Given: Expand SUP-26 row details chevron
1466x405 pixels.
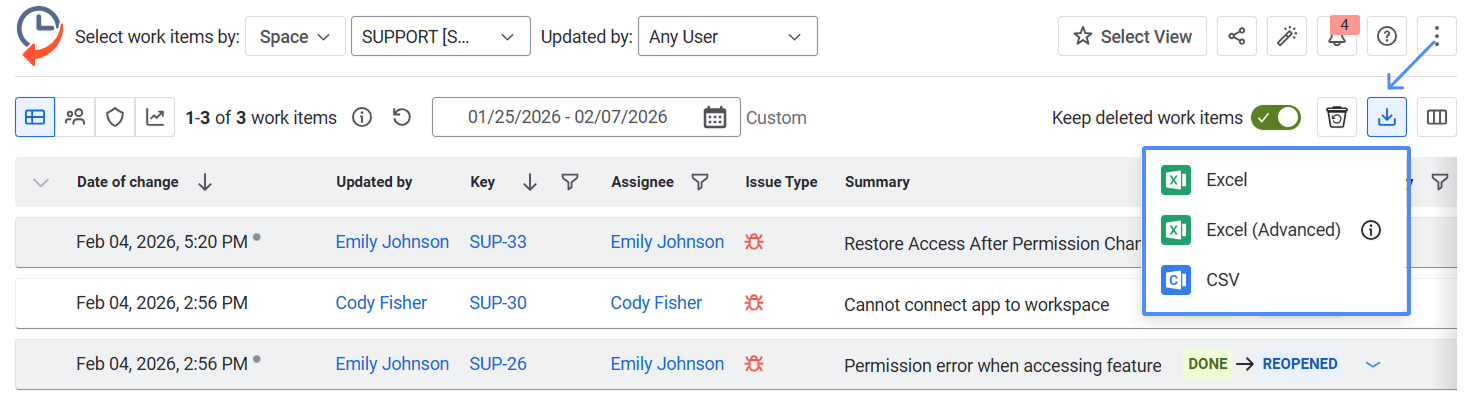Looking at the screenshot, I should click(x=1373, y=365).
